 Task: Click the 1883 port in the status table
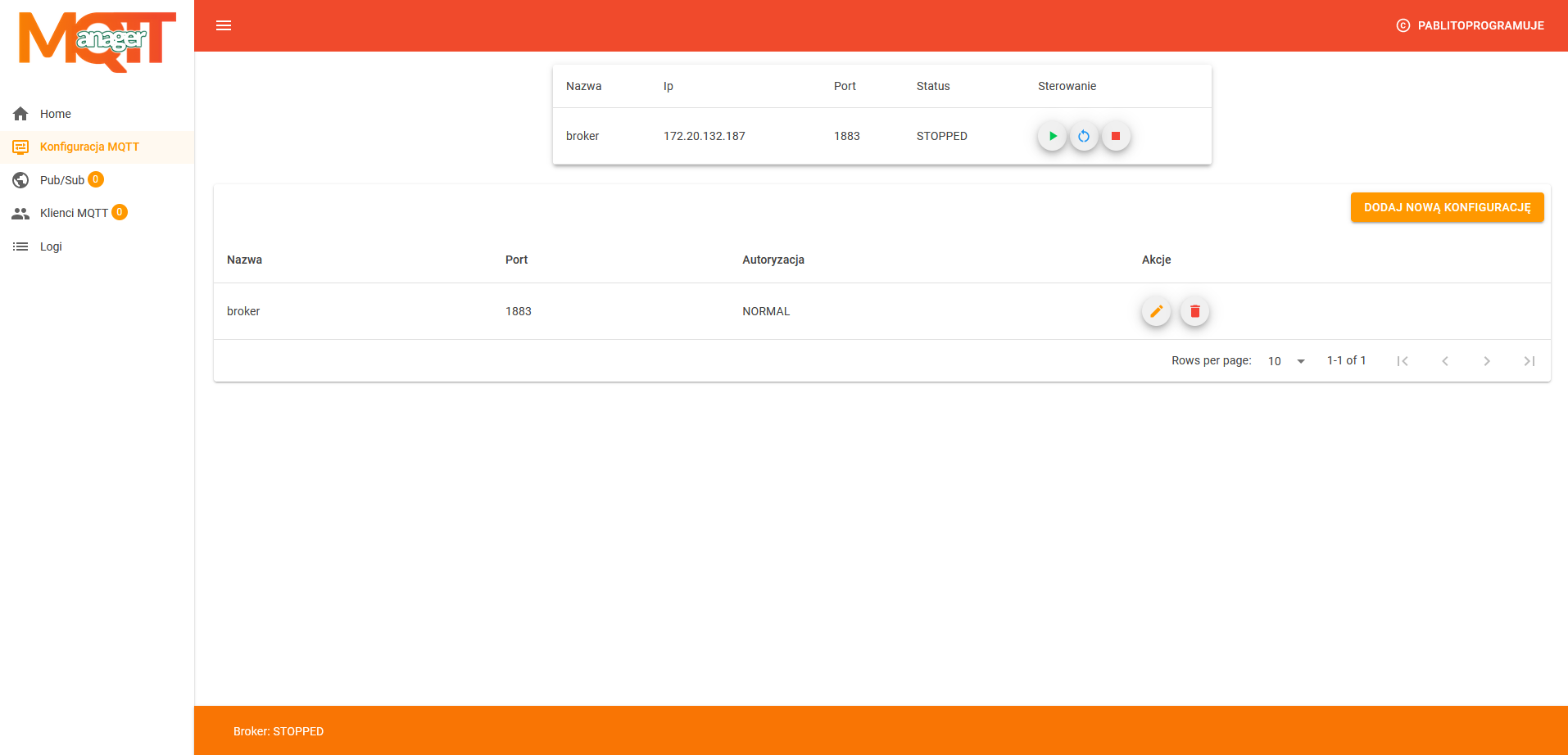pos(847,136)
